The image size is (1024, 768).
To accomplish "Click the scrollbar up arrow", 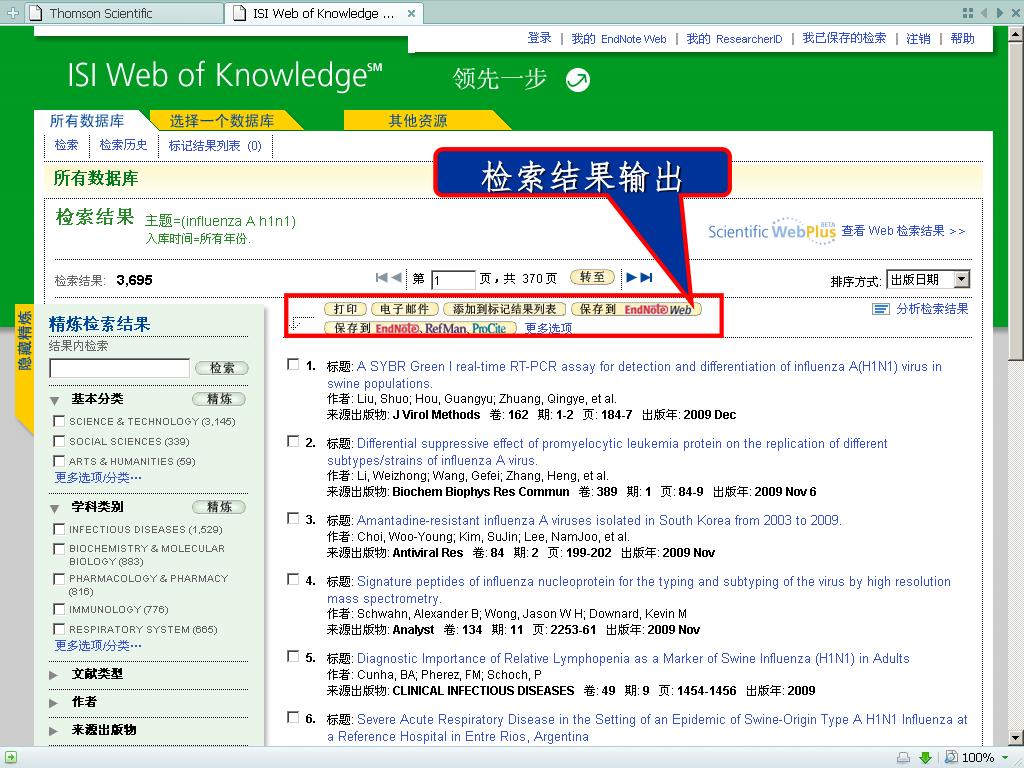I will point(1016,33).
